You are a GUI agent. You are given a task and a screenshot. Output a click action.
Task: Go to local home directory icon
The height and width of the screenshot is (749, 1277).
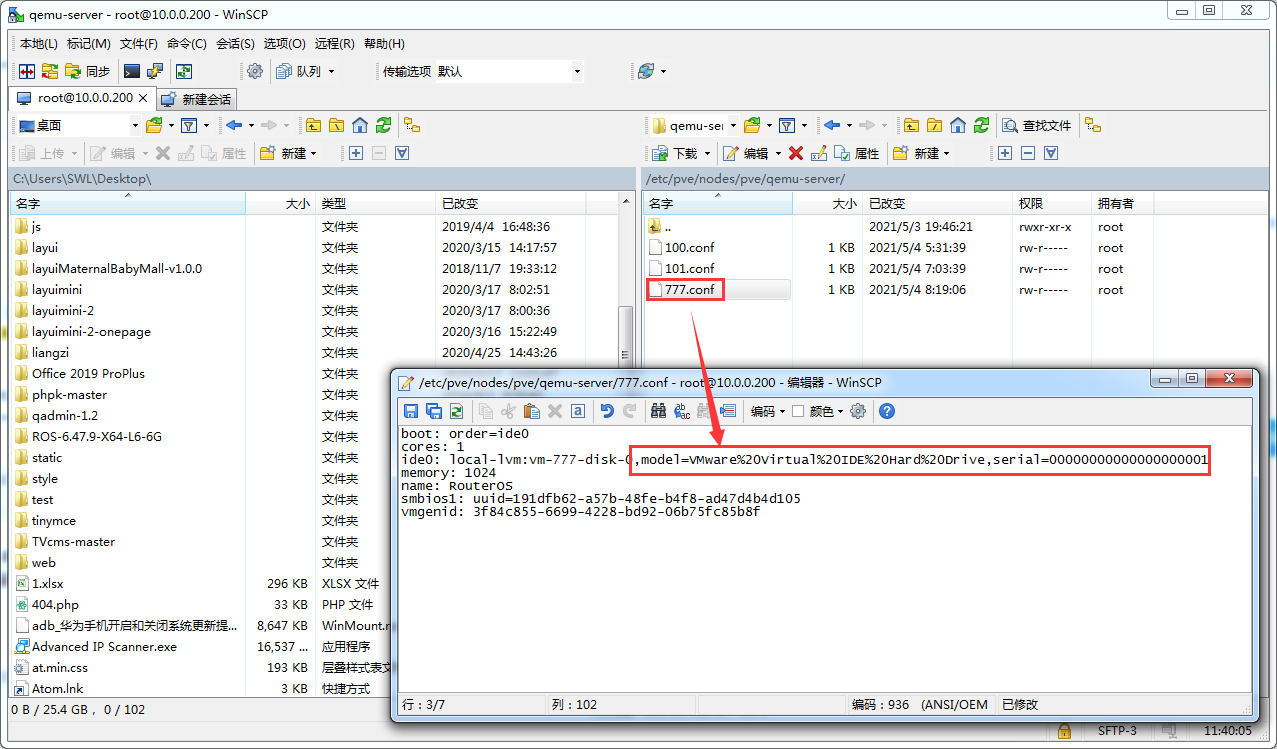click(x=360, y=125)
